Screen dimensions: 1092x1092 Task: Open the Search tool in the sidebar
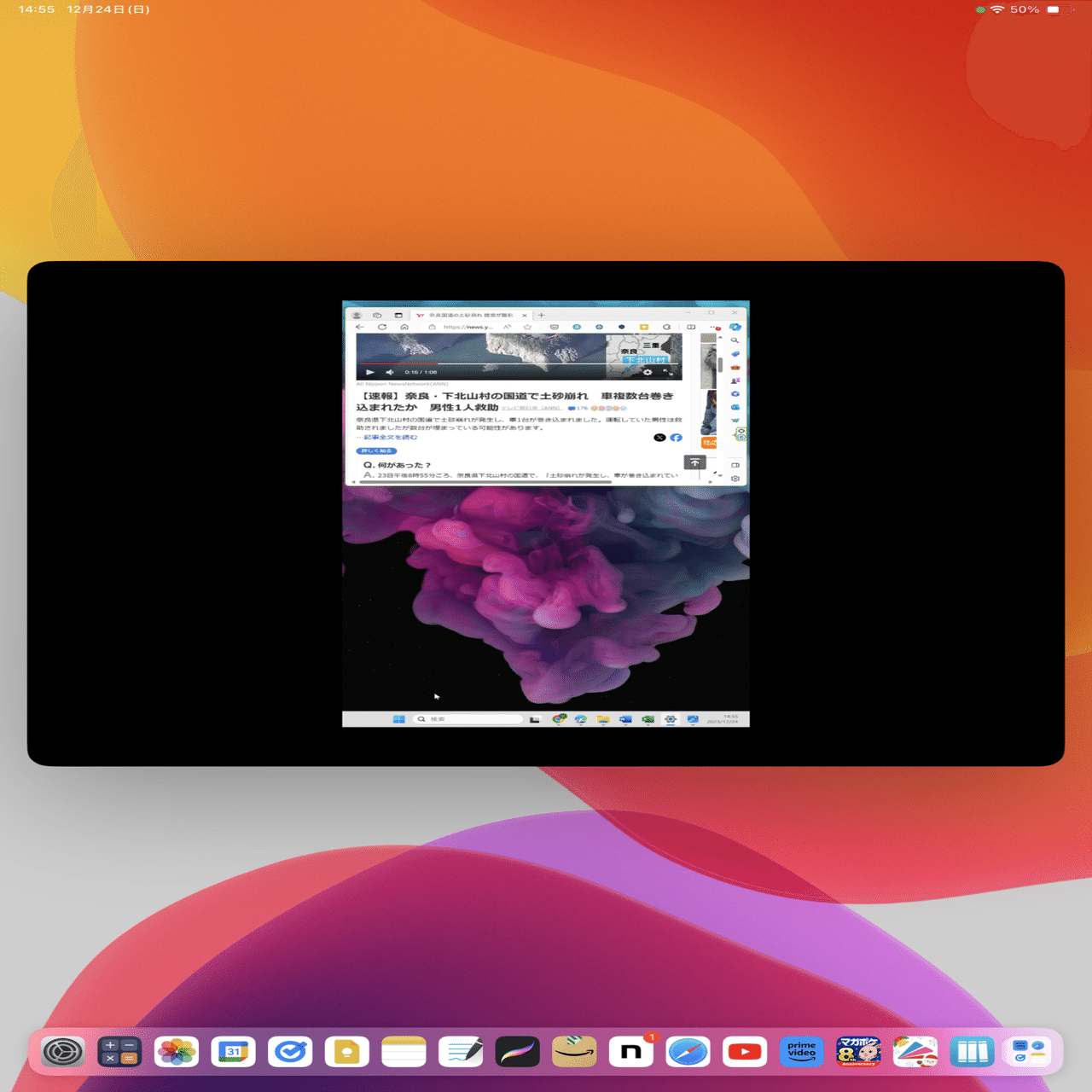point(736,340)
